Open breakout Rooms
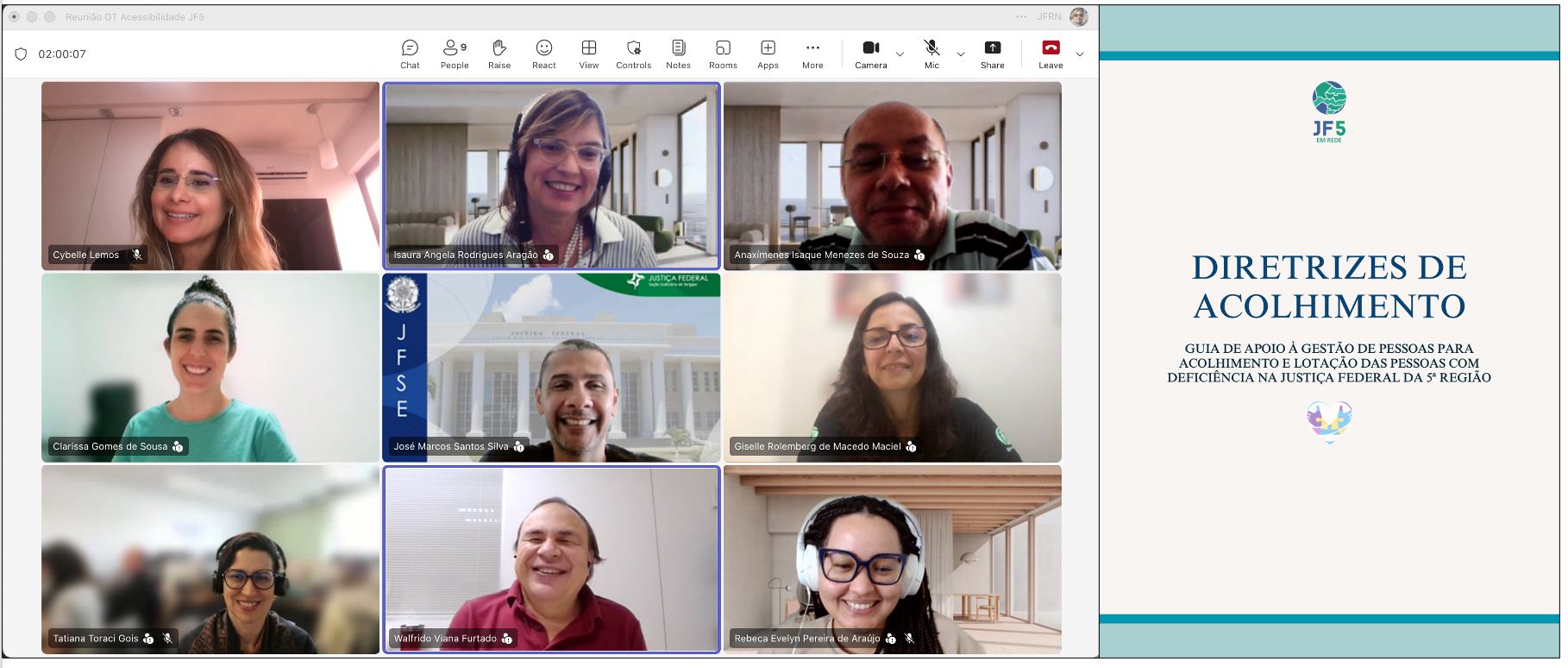The height and width of the screenshot is (668, 1568). pyautogui.click(x=723, y=54)
